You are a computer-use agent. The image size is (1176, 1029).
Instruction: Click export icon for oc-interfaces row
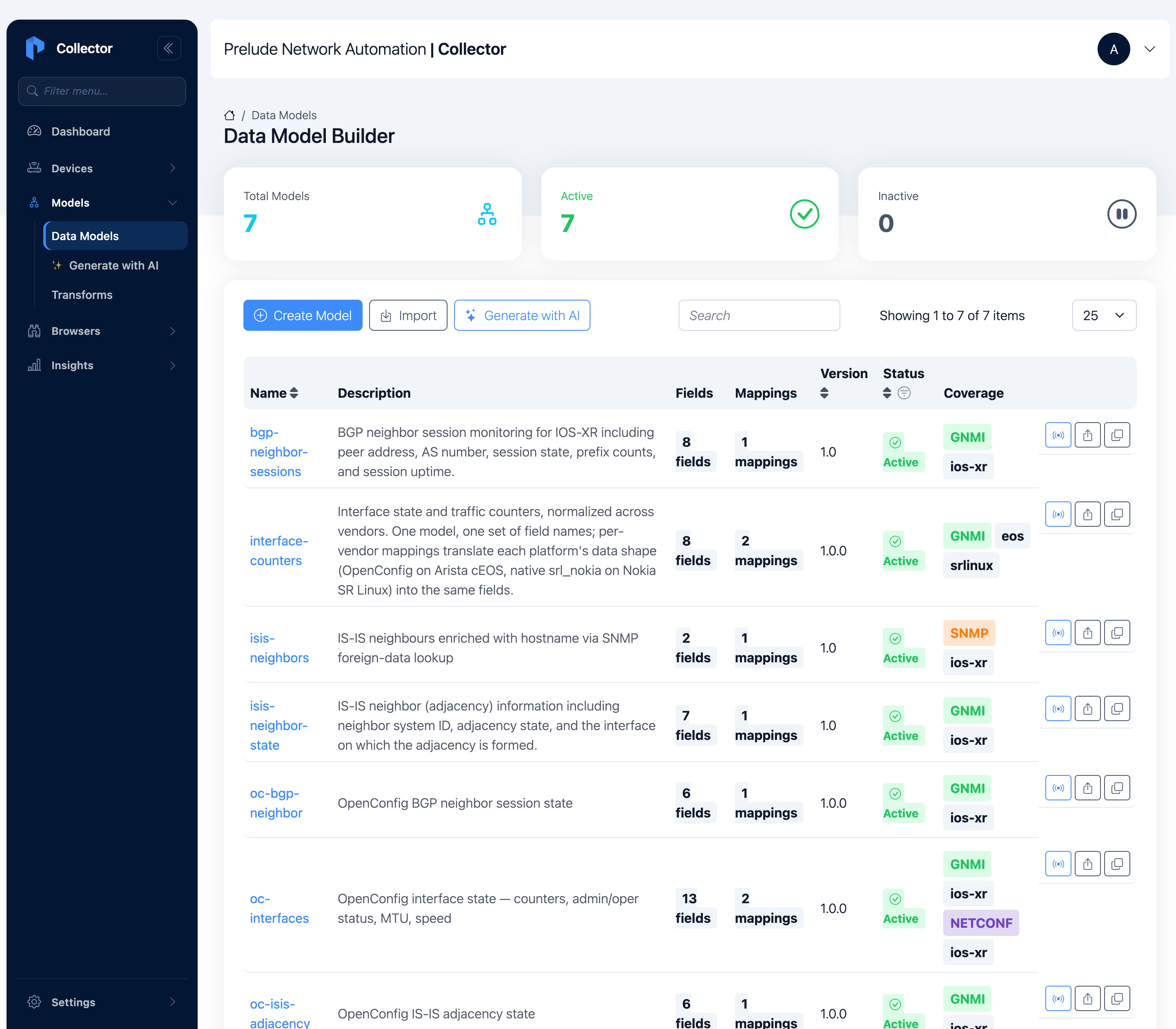coord(1087,864)
